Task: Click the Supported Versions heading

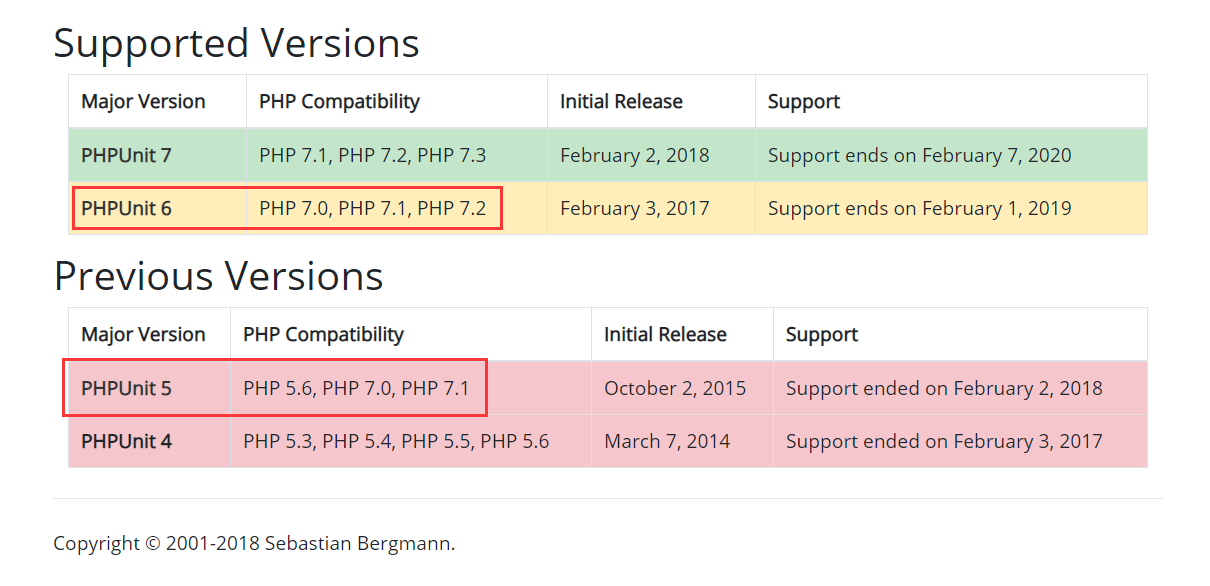Action: (x=236, y=43)
